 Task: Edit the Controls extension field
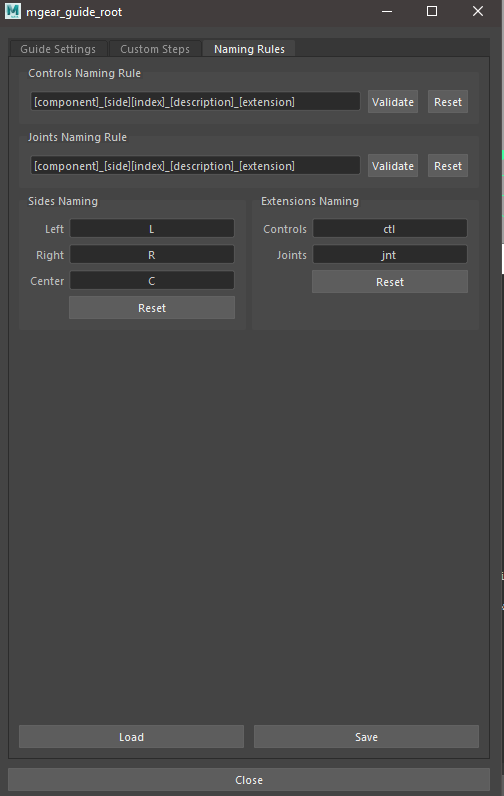click(390, 229)
